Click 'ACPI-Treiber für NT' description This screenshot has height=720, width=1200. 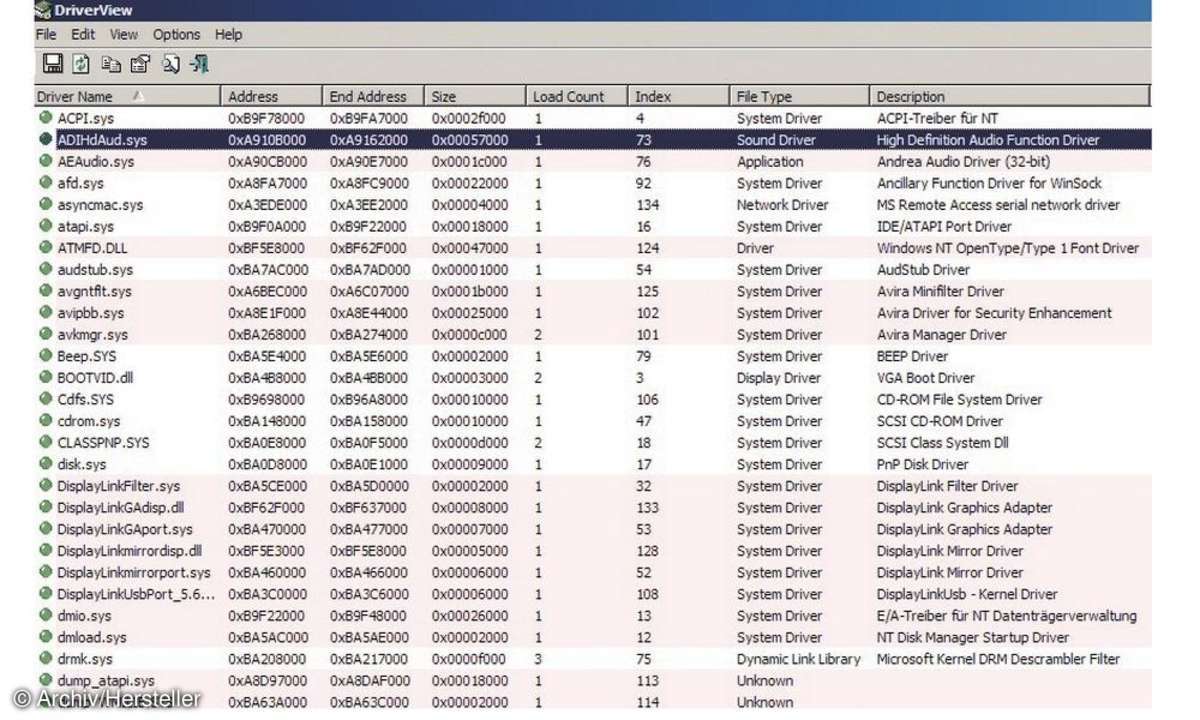point(939,118)
